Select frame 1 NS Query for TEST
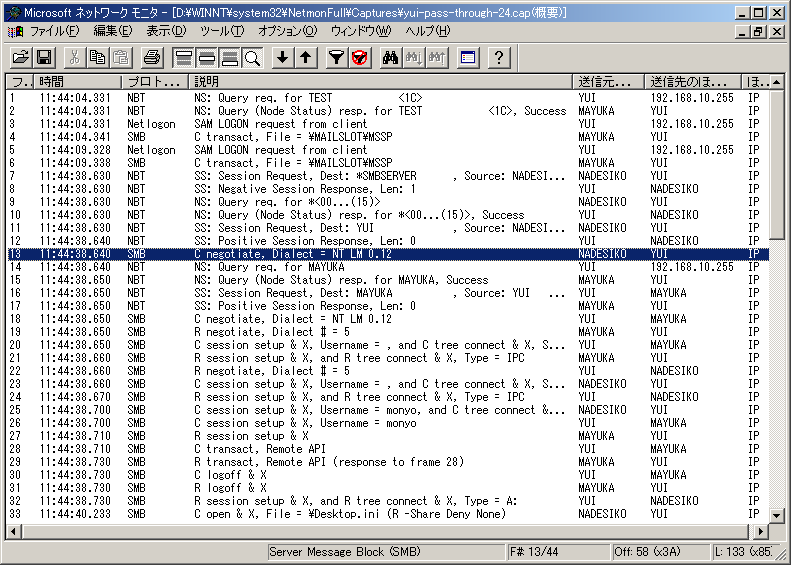Viewport: 791px width, 565px height. tap(387, 98)
